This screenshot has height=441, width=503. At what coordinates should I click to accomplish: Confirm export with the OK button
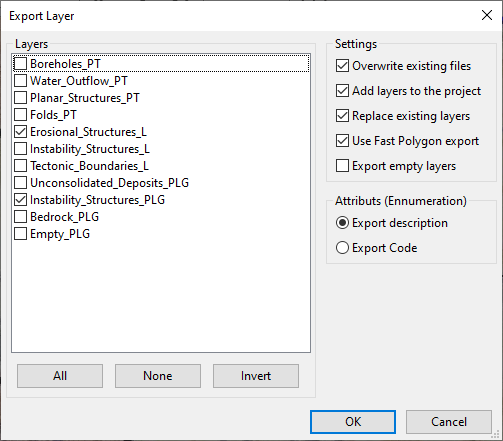point(353,422)
